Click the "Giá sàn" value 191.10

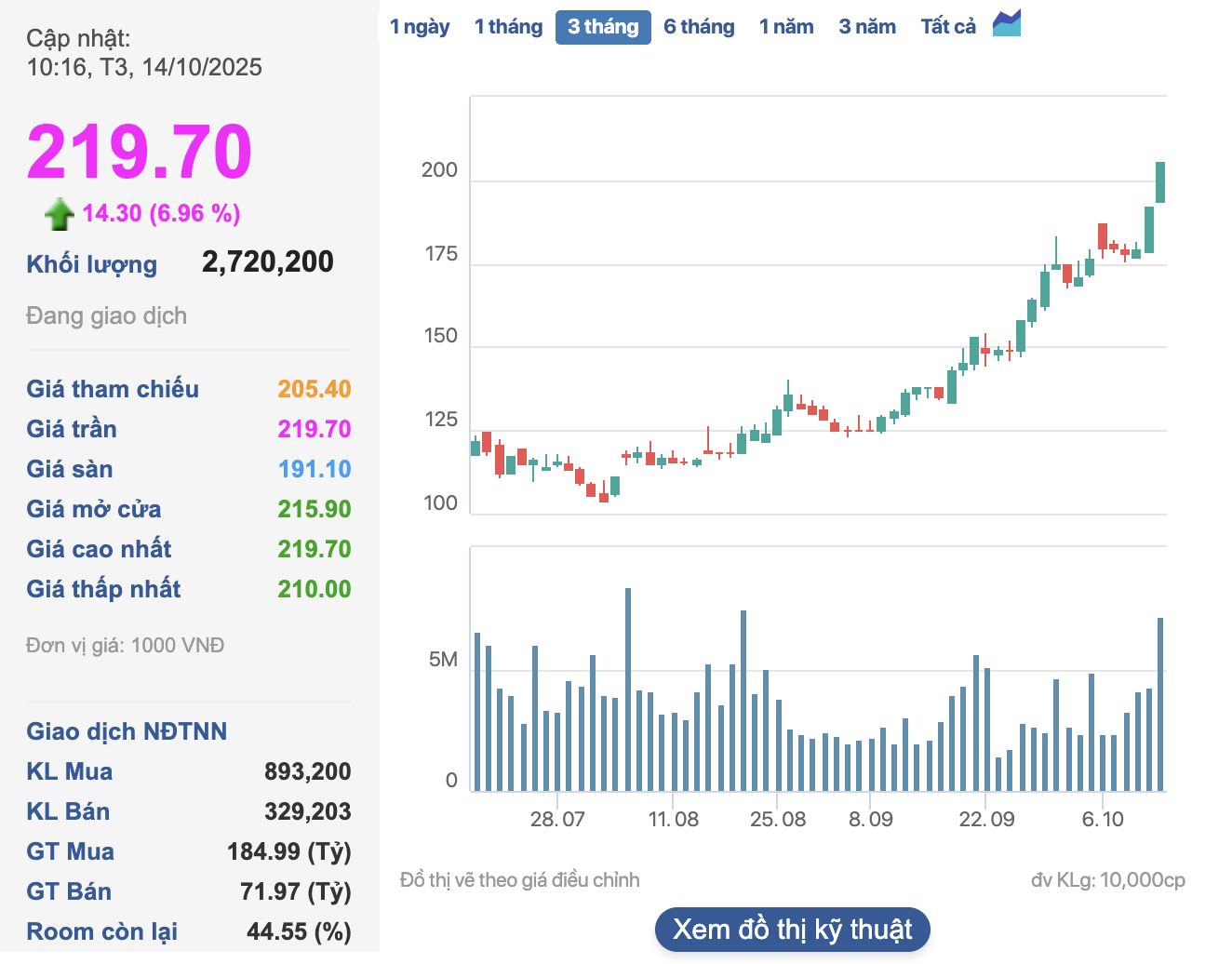point(315,469)
